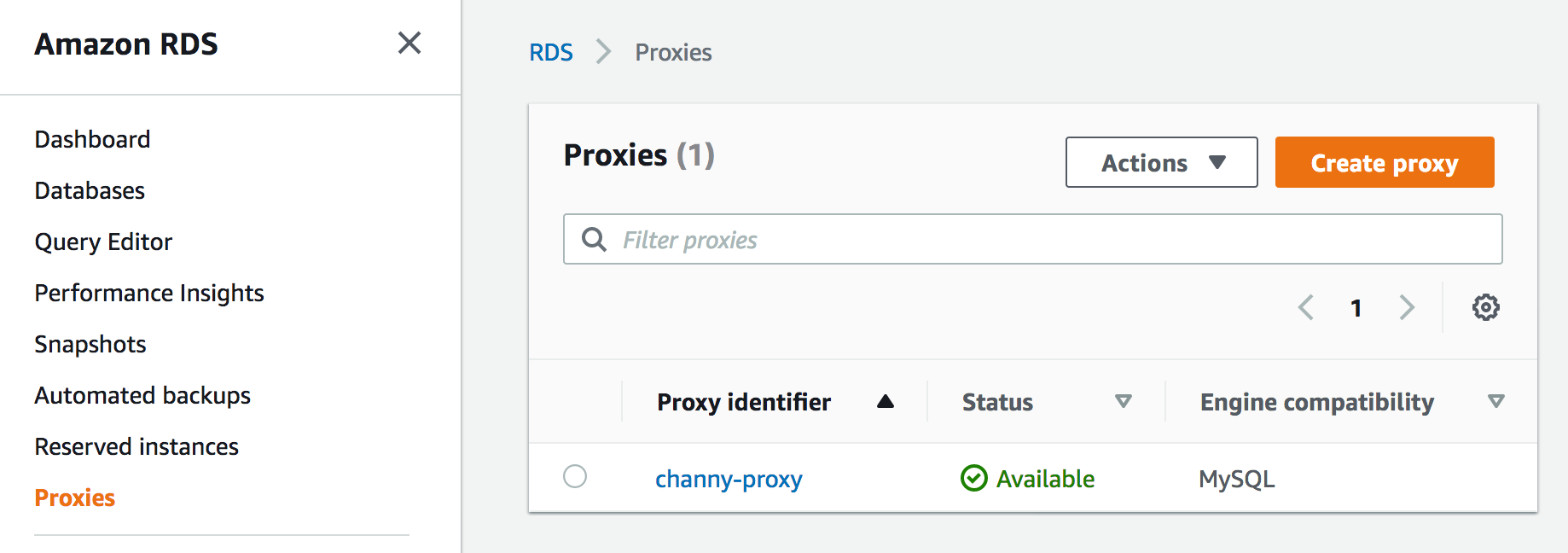
Task: Navigate to Databases in the sidebar
Action: 90,190
